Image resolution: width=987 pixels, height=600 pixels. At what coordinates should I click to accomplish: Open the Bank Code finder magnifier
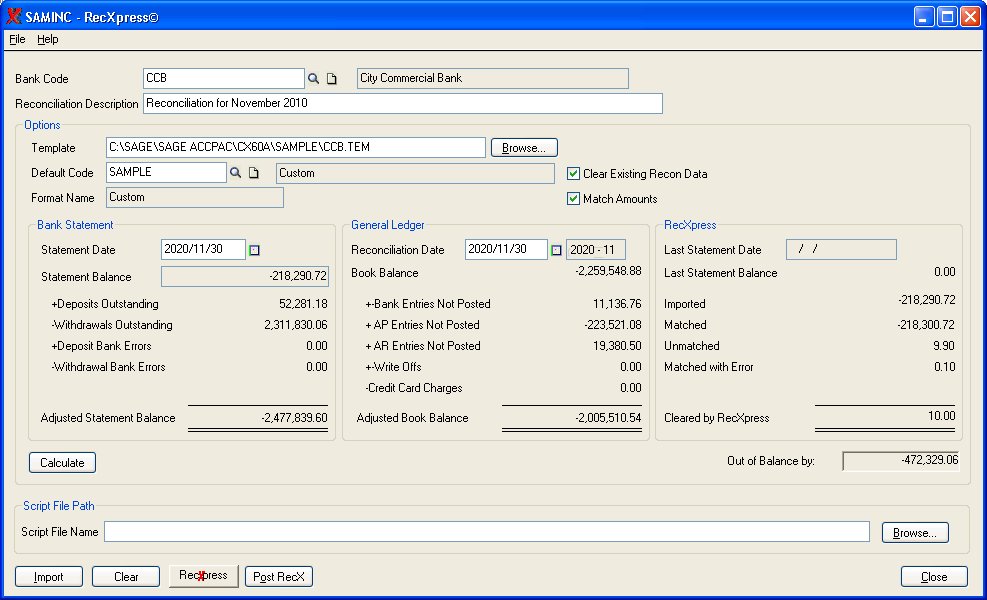click(x=313, y=79)
